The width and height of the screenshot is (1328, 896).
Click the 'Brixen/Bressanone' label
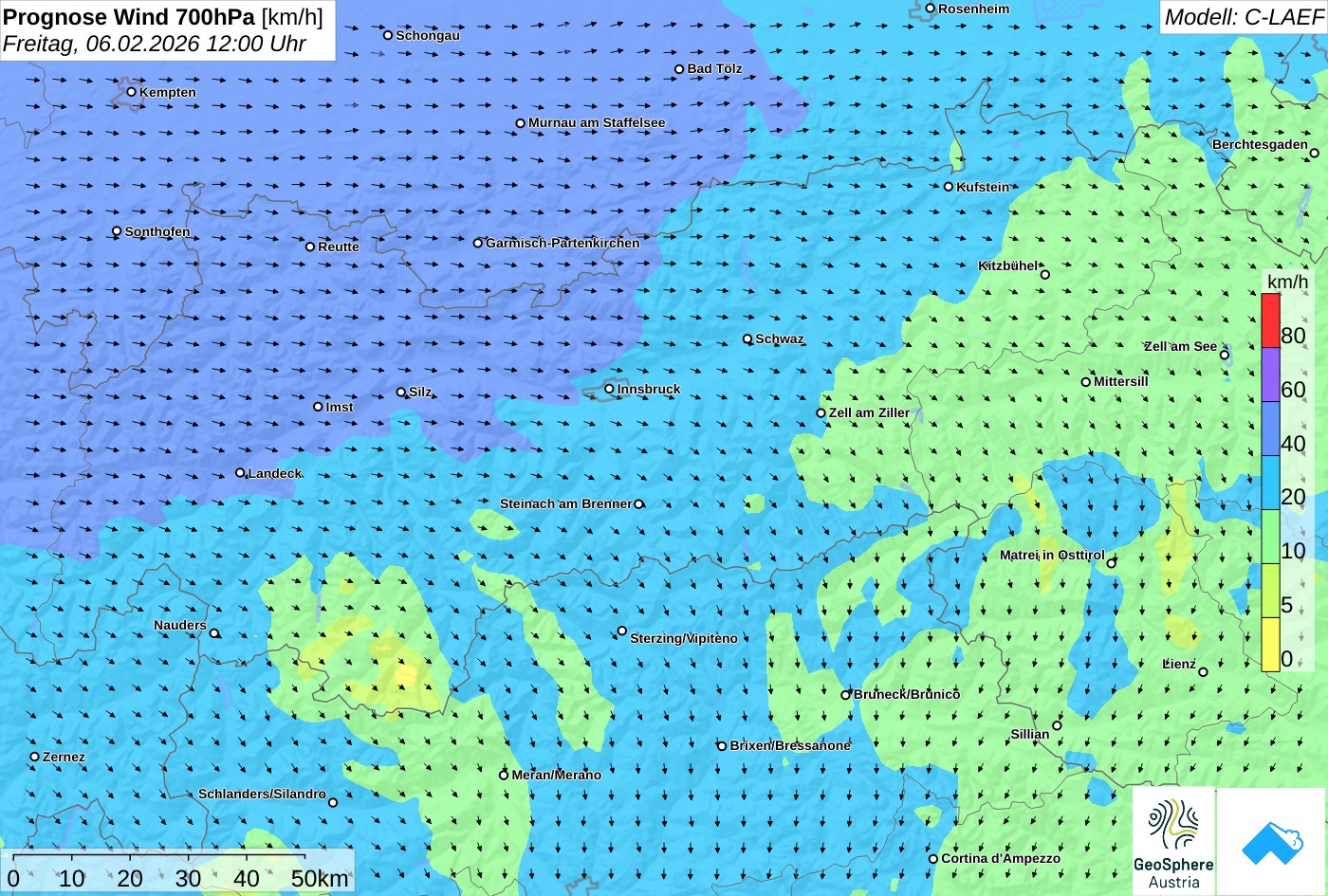click(790, 745)
